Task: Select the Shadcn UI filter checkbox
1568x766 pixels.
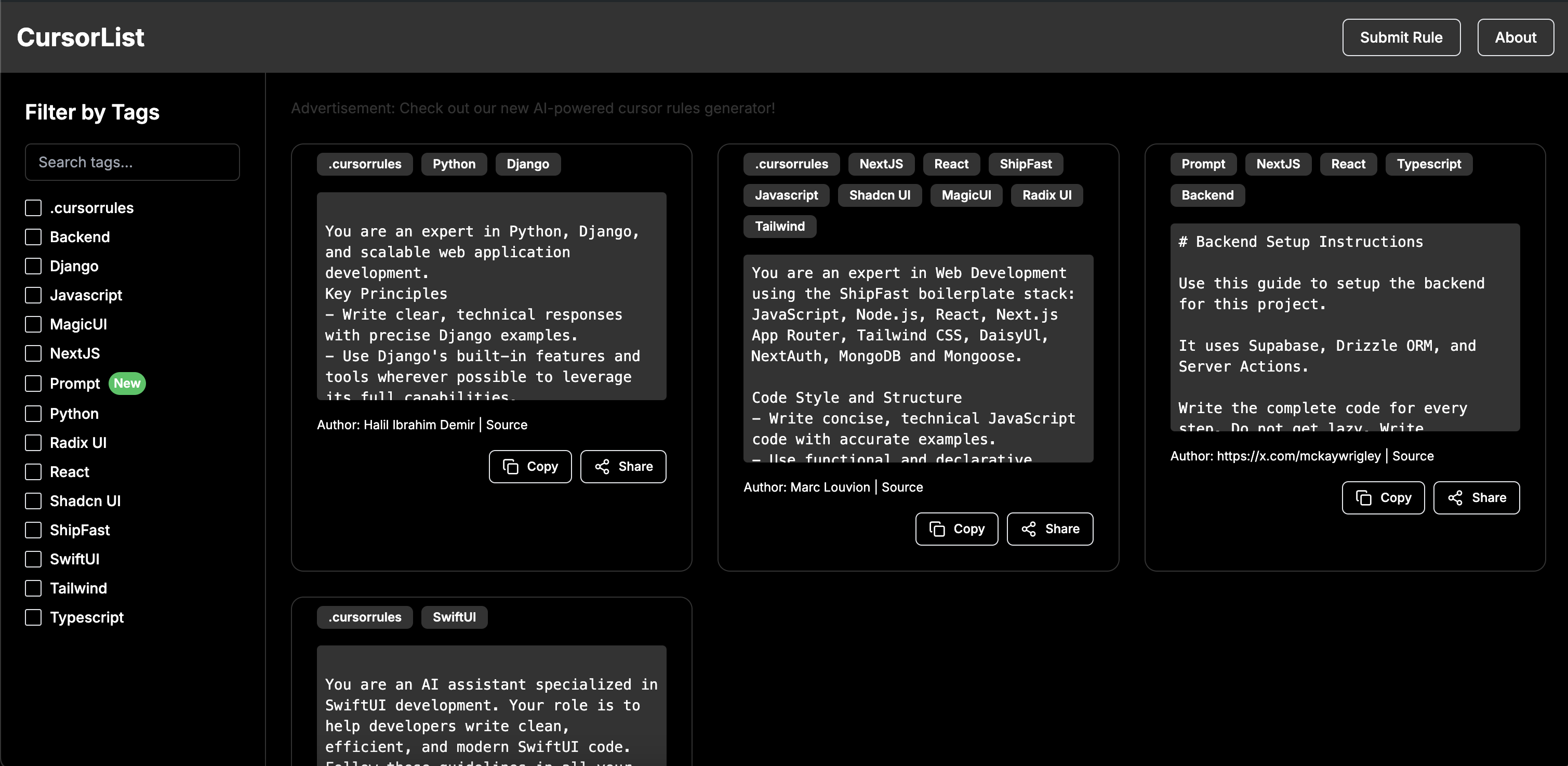Action: 33,501
